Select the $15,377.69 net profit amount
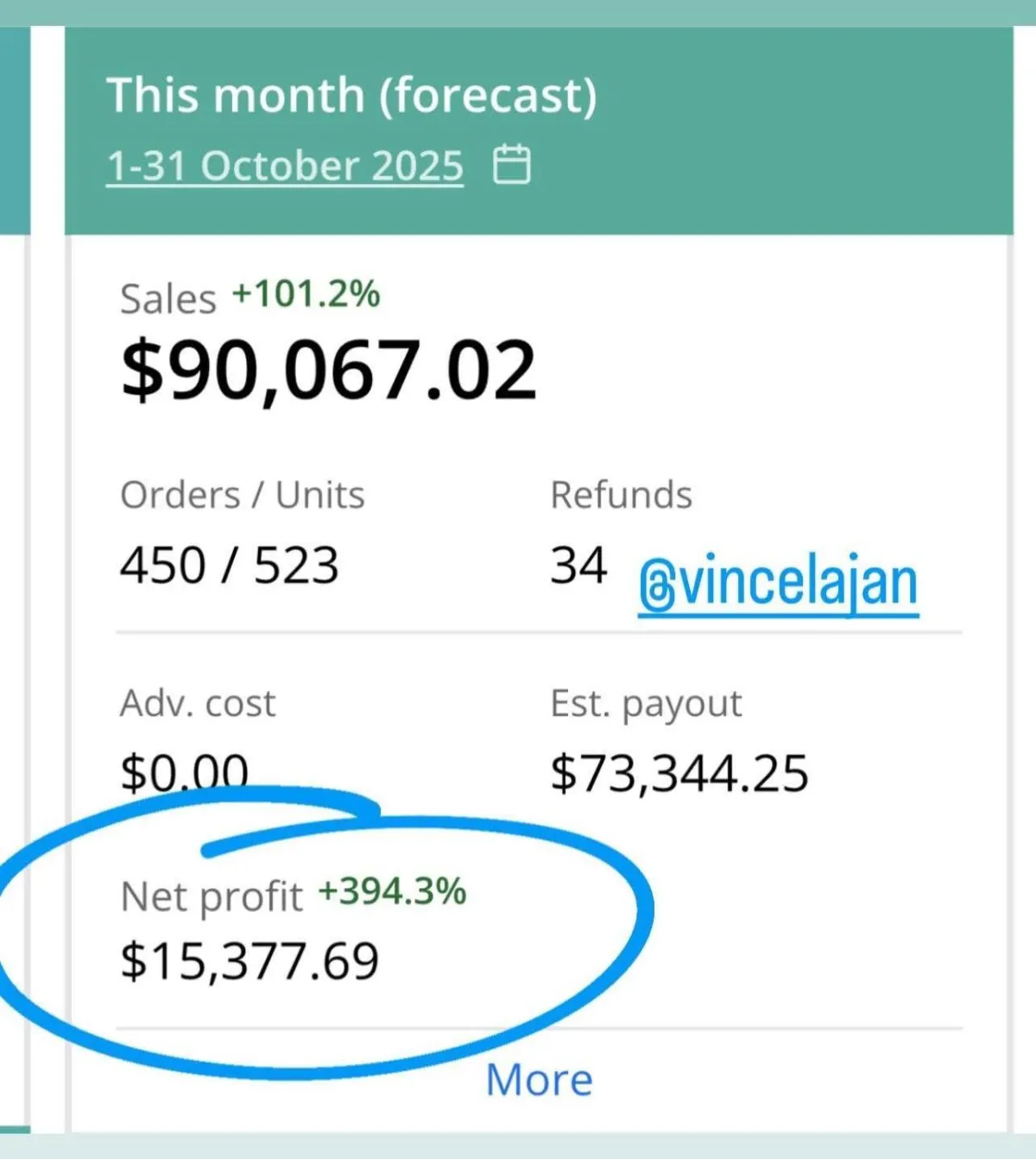The width and height of the screenshot is (1036, 1159). click(250, 961)
